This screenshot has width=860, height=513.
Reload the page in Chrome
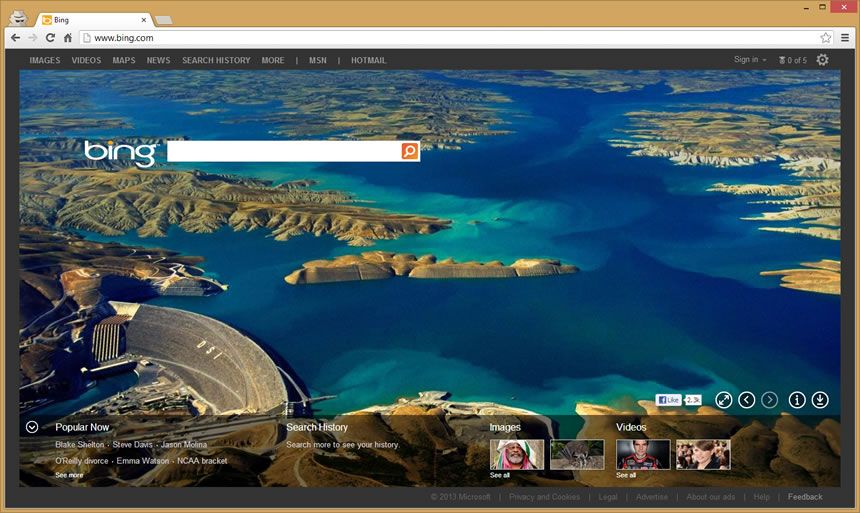click(x=50, y=38)
